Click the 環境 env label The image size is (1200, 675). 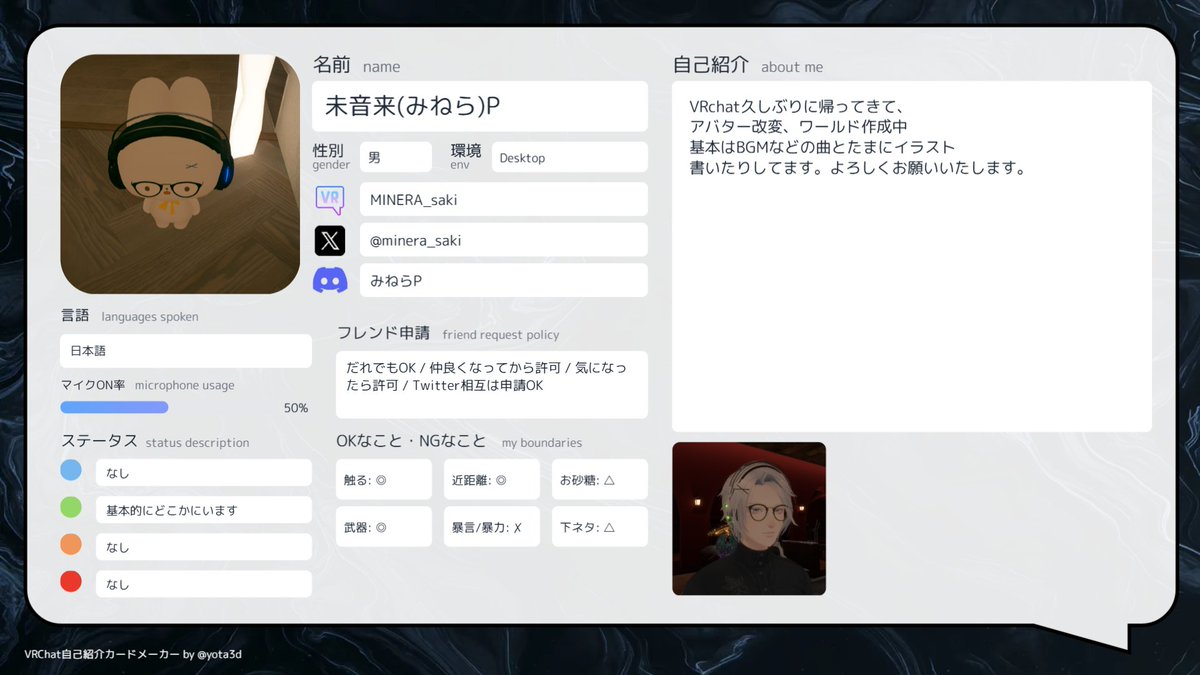coord(466,157)
